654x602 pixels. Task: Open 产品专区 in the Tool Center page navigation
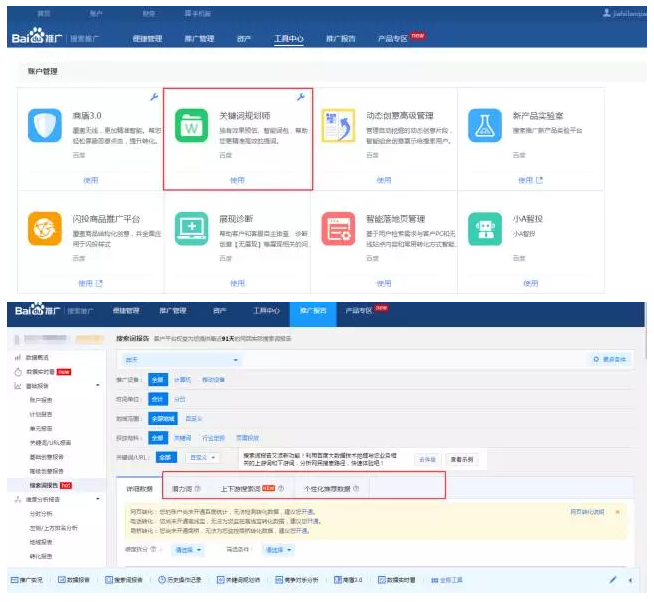[x=392, y=39]
